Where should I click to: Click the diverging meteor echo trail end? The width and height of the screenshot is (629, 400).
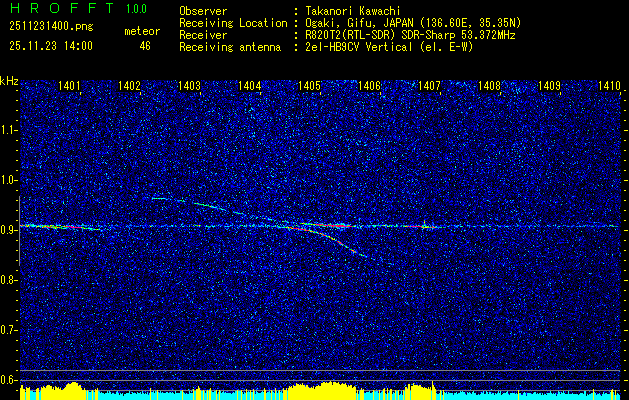363,255
